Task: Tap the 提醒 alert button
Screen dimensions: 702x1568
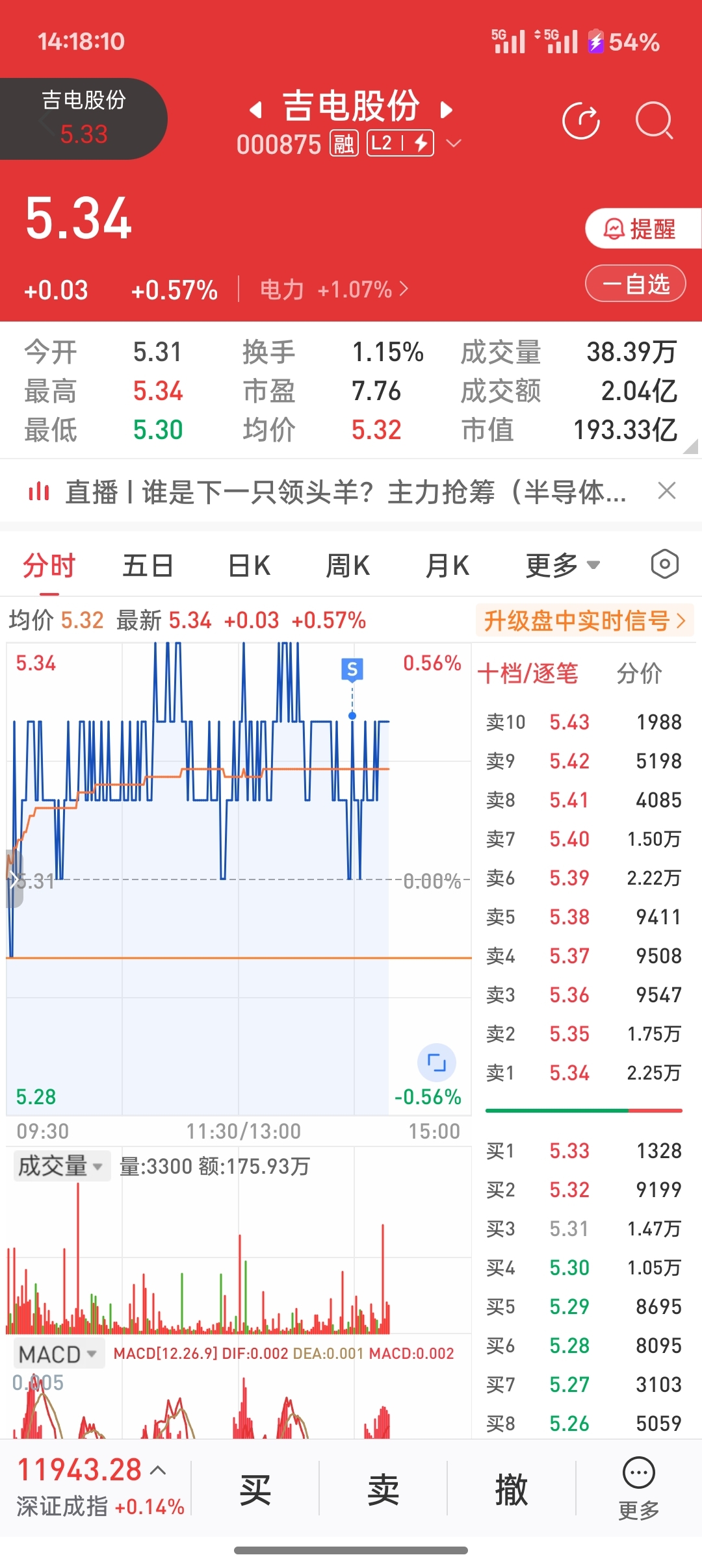Action: coord(642,229)
